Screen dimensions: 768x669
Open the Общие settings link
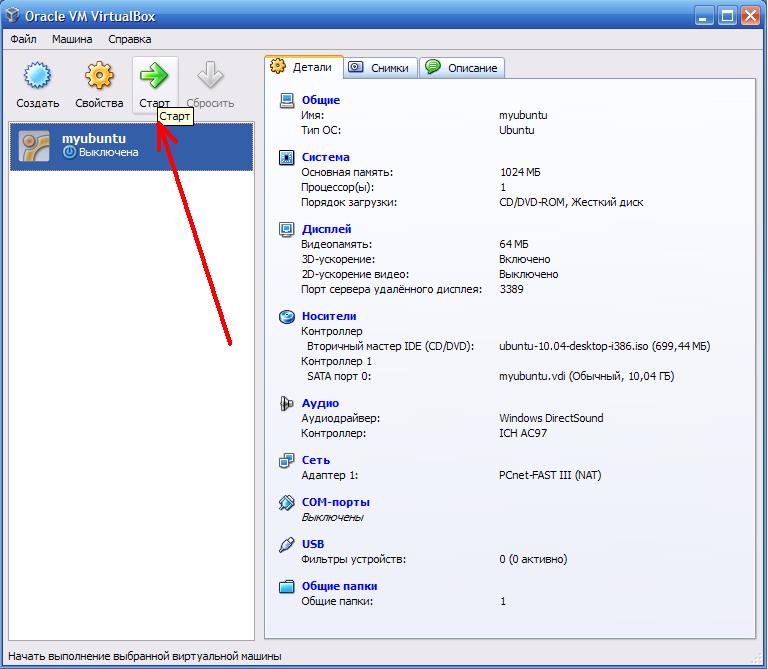(320, 100)
